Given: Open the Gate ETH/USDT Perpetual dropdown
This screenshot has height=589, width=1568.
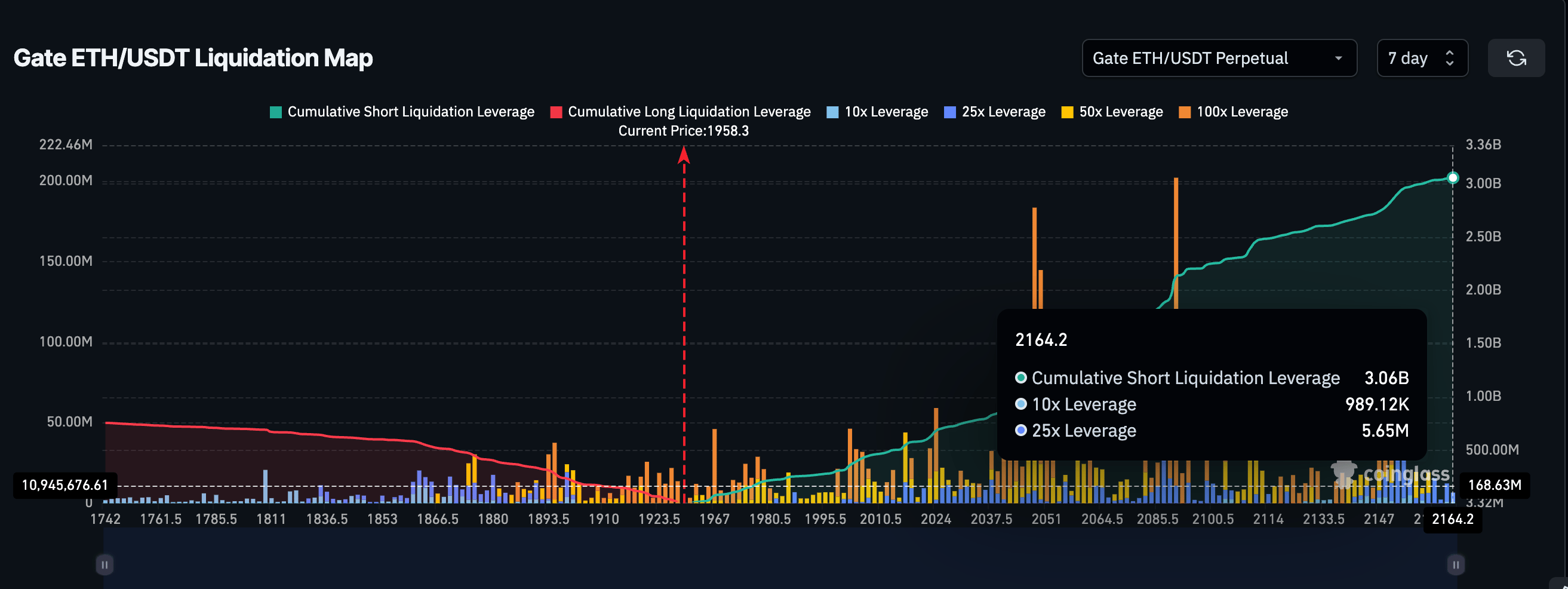Looking at the screenshot, I should click(1219, 59).
